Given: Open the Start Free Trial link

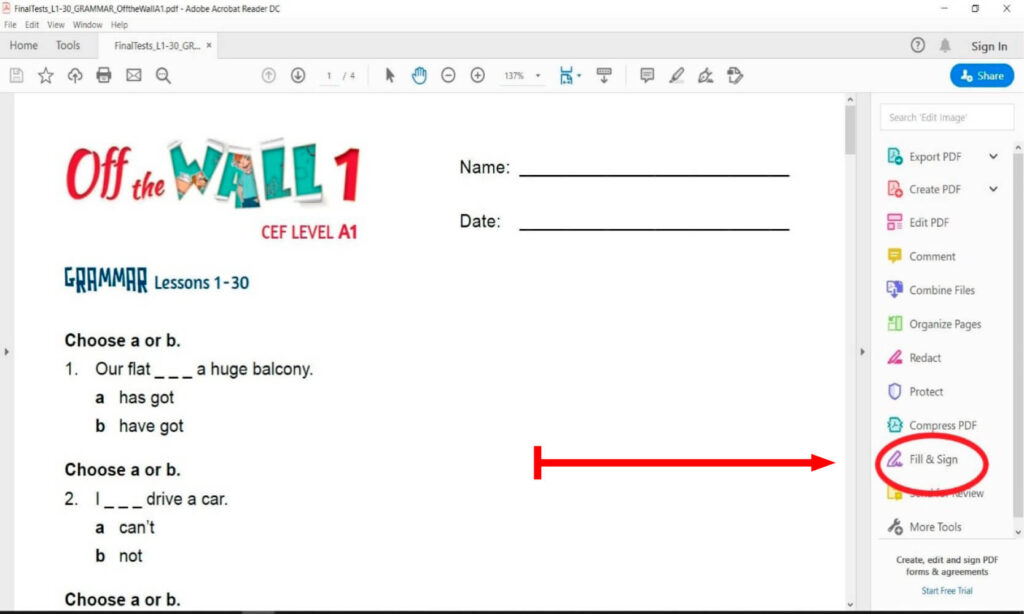Looking at the screenshot, I should 946,591.
